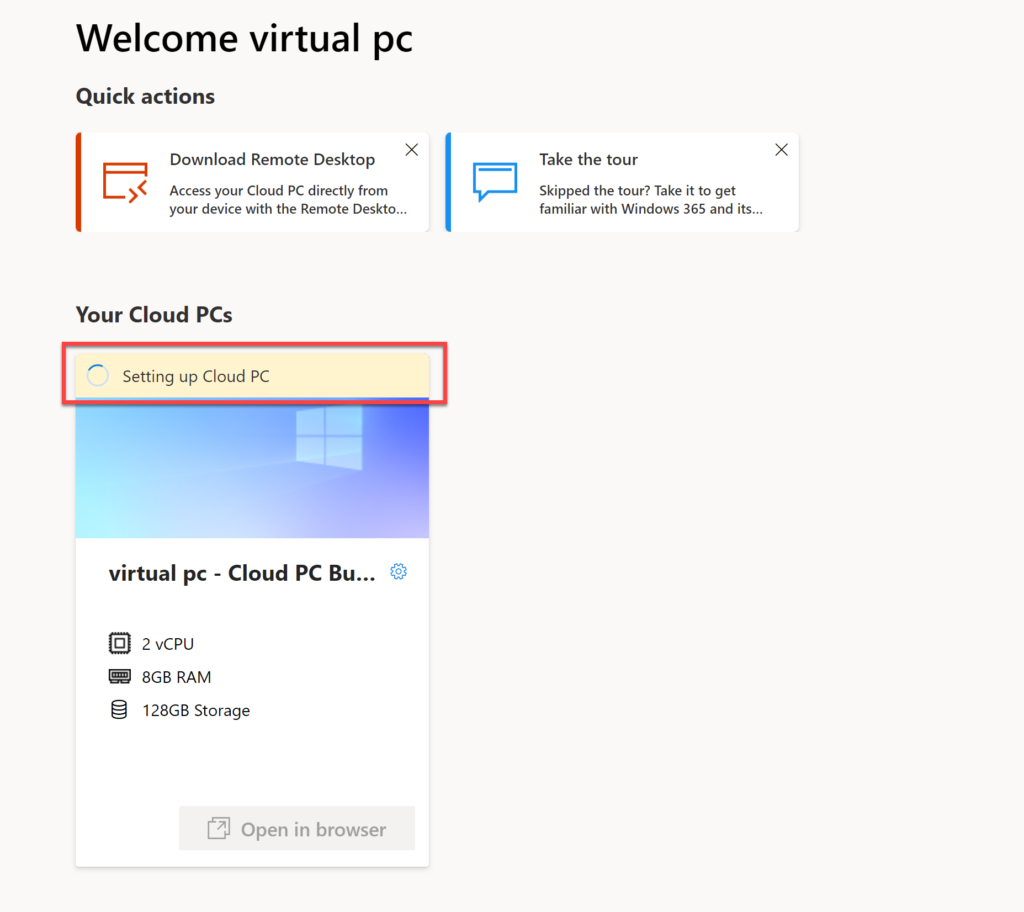Click the 8GB RAM text

[176, 677]
